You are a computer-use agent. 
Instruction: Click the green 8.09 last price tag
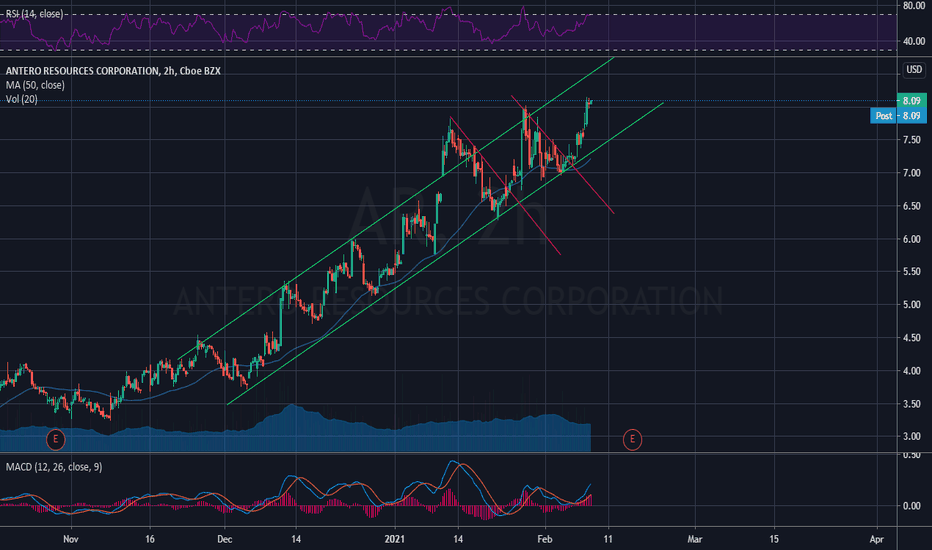[911, 100]
